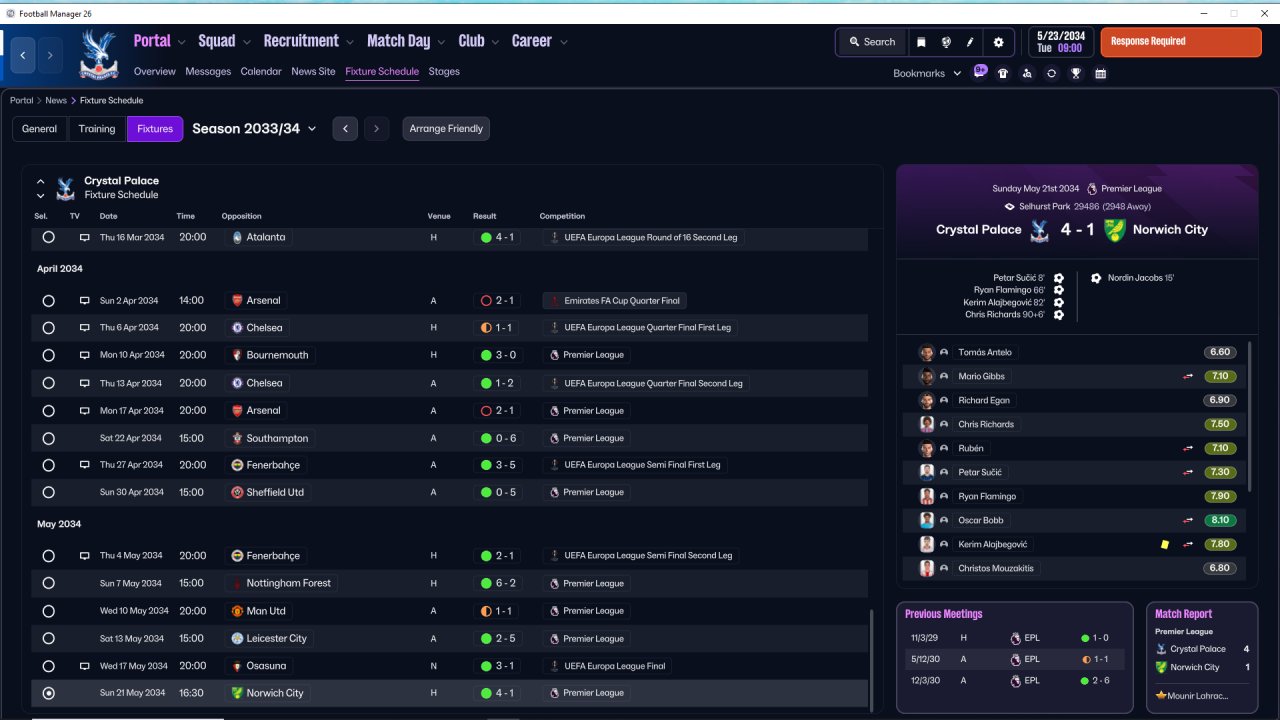Viewport: 1280px width, 720px height.
Task: Switch to the Training tab
Action: coord(97,129)
